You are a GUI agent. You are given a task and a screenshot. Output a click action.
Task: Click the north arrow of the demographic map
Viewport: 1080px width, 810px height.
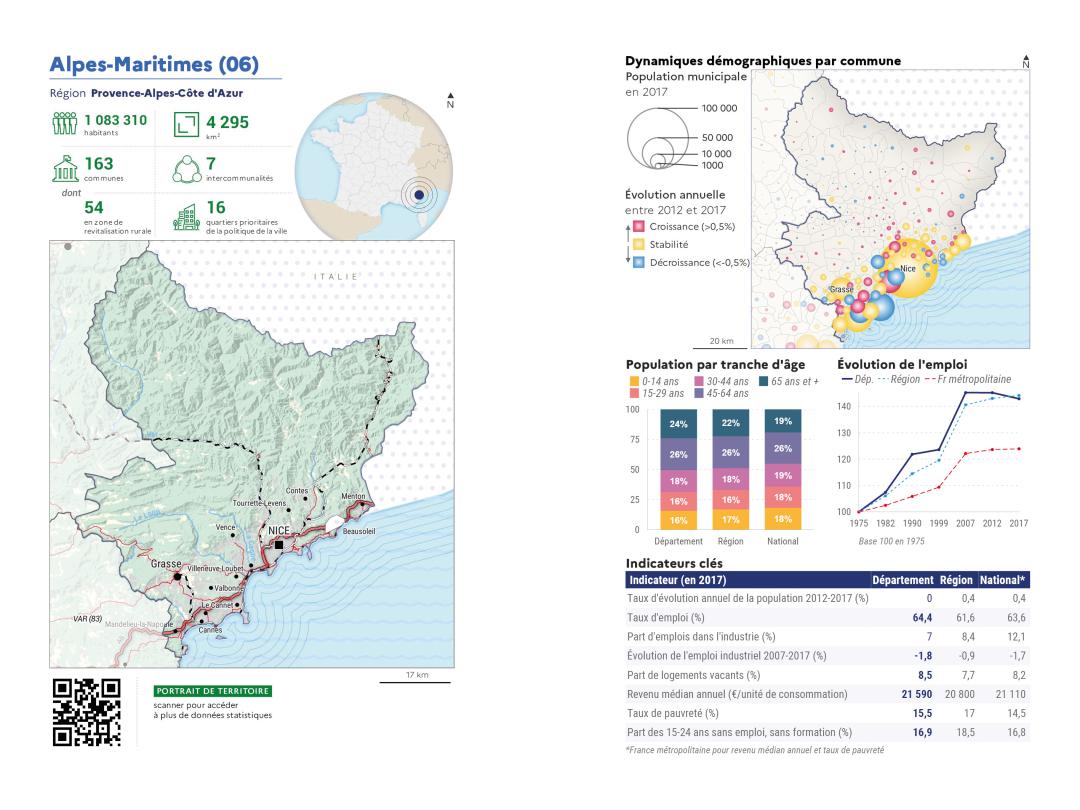point(1026,61)
